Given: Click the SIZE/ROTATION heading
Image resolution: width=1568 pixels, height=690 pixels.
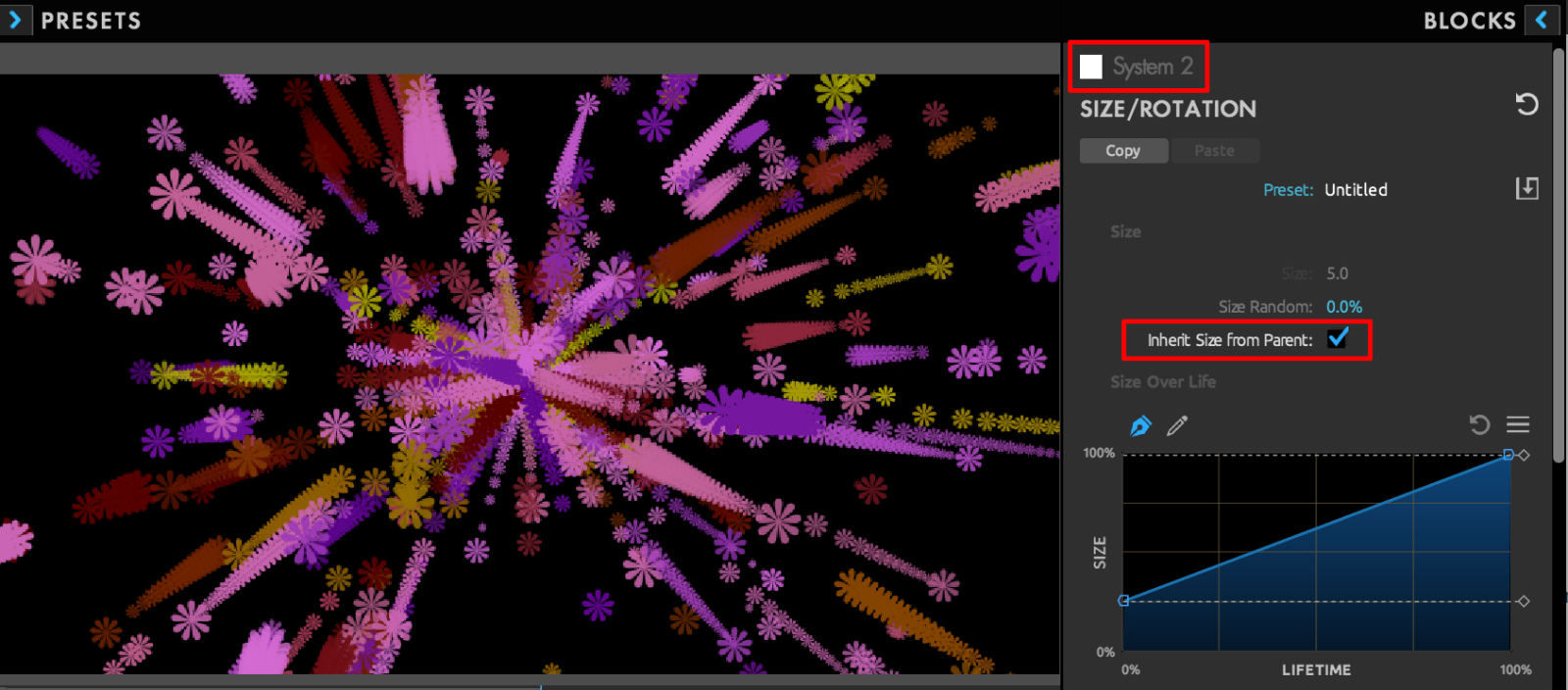Looking at the screenshot, I should coord(1168,109).
